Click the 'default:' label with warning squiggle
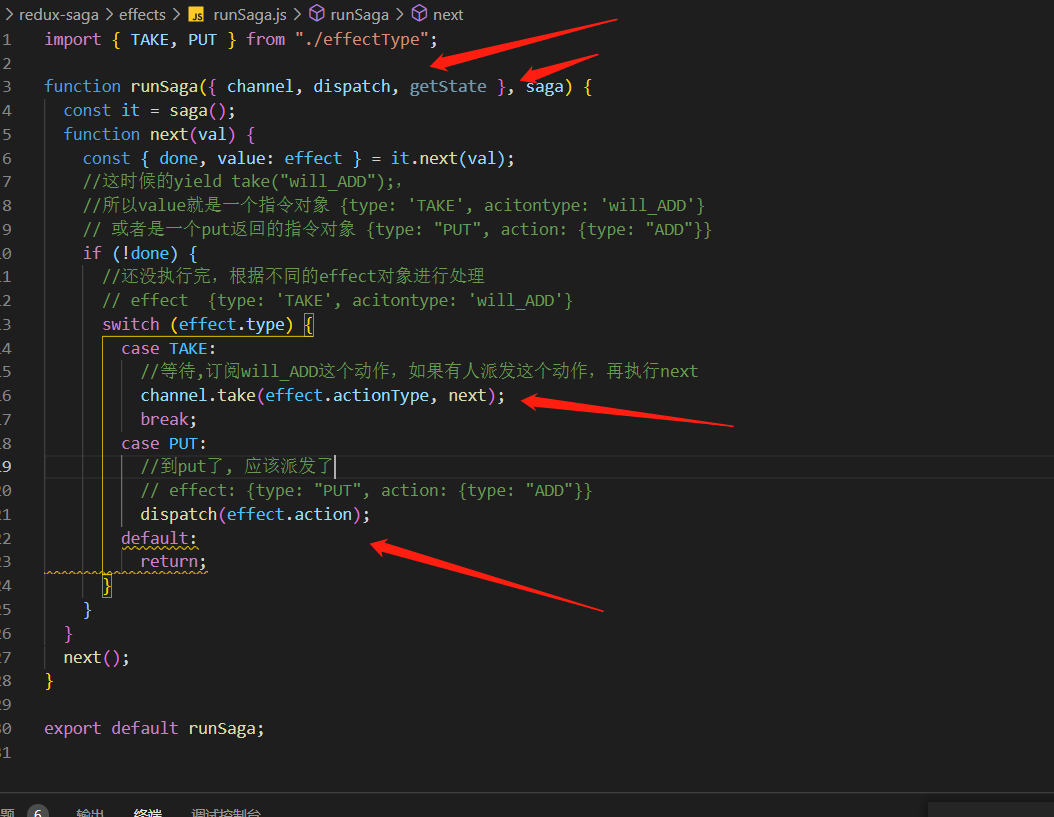Screen dimensions: 1054x817 159,539
